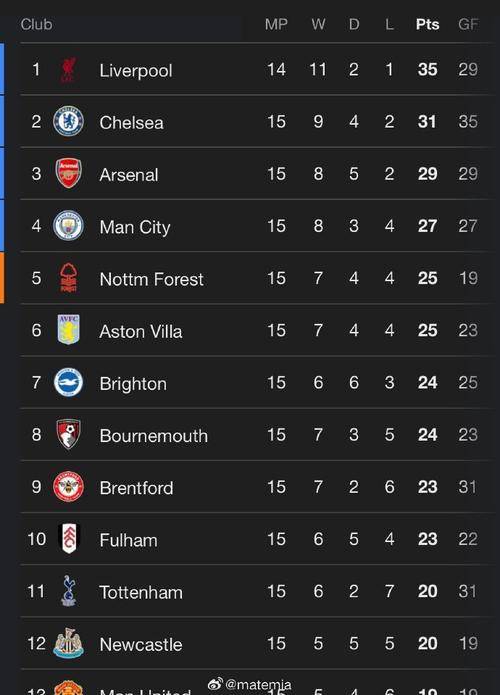Viewport: 500px width, 695px height.
Task: Select the MP column header
Action: click(x=276, y=24)
